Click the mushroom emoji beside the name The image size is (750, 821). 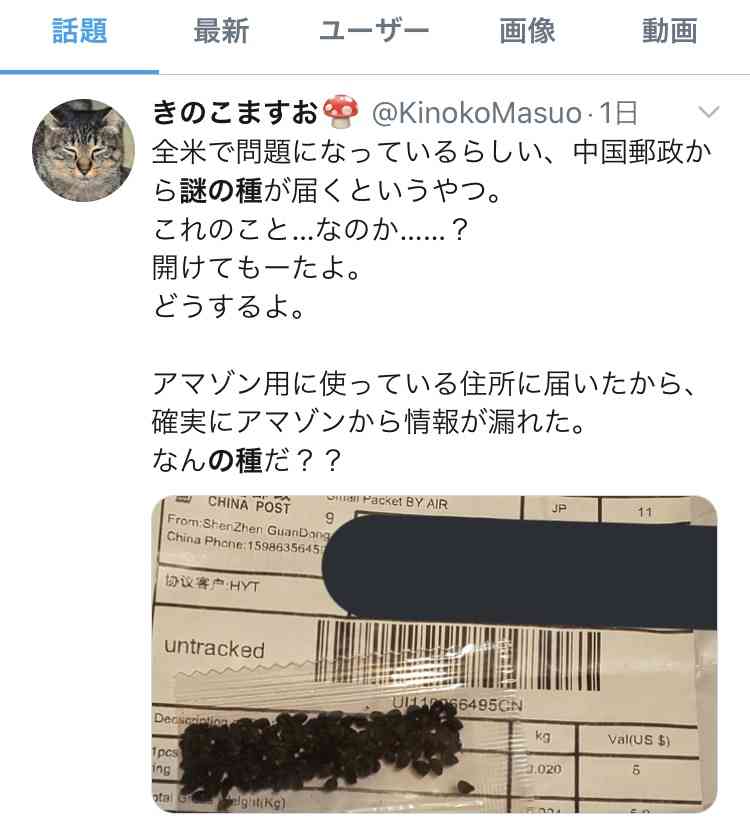pyautogui.click(x=340, y=112)
